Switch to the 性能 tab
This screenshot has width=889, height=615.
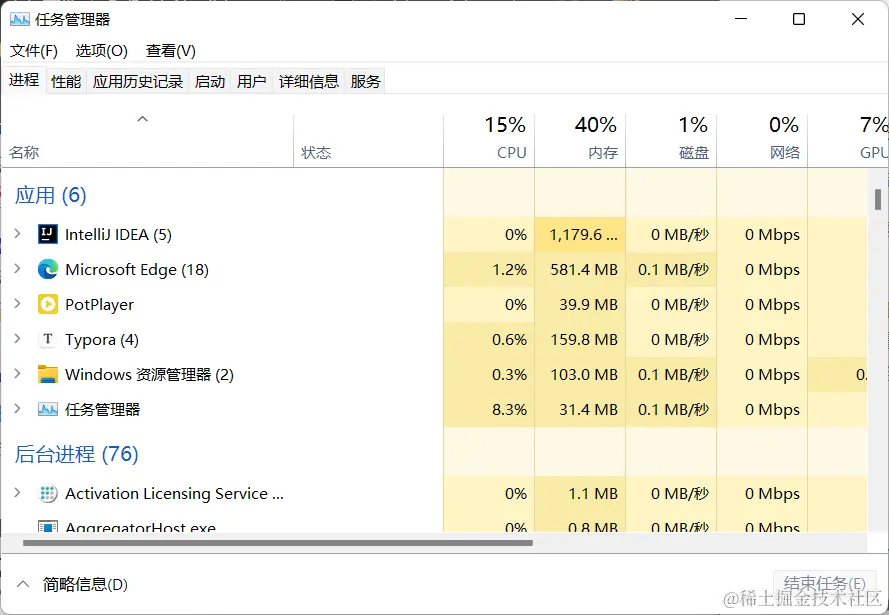[x=66, y=82]
